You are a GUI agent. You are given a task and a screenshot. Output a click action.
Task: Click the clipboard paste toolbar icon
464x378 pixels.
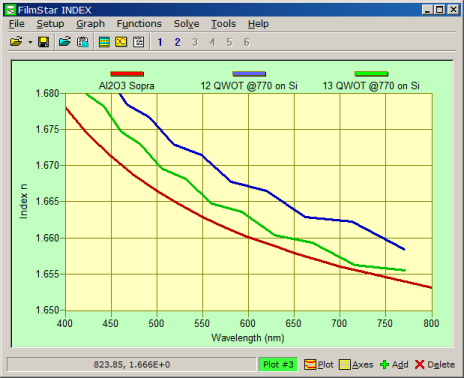82,42
